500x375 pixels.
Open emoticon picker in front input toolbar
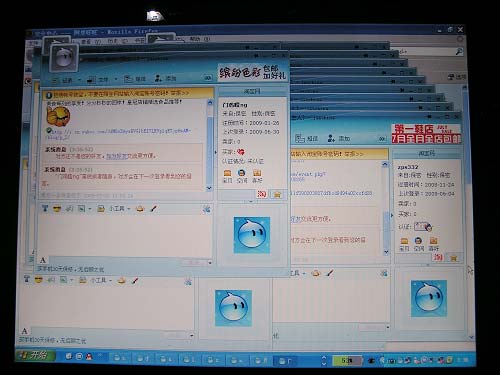click(57, 209)
